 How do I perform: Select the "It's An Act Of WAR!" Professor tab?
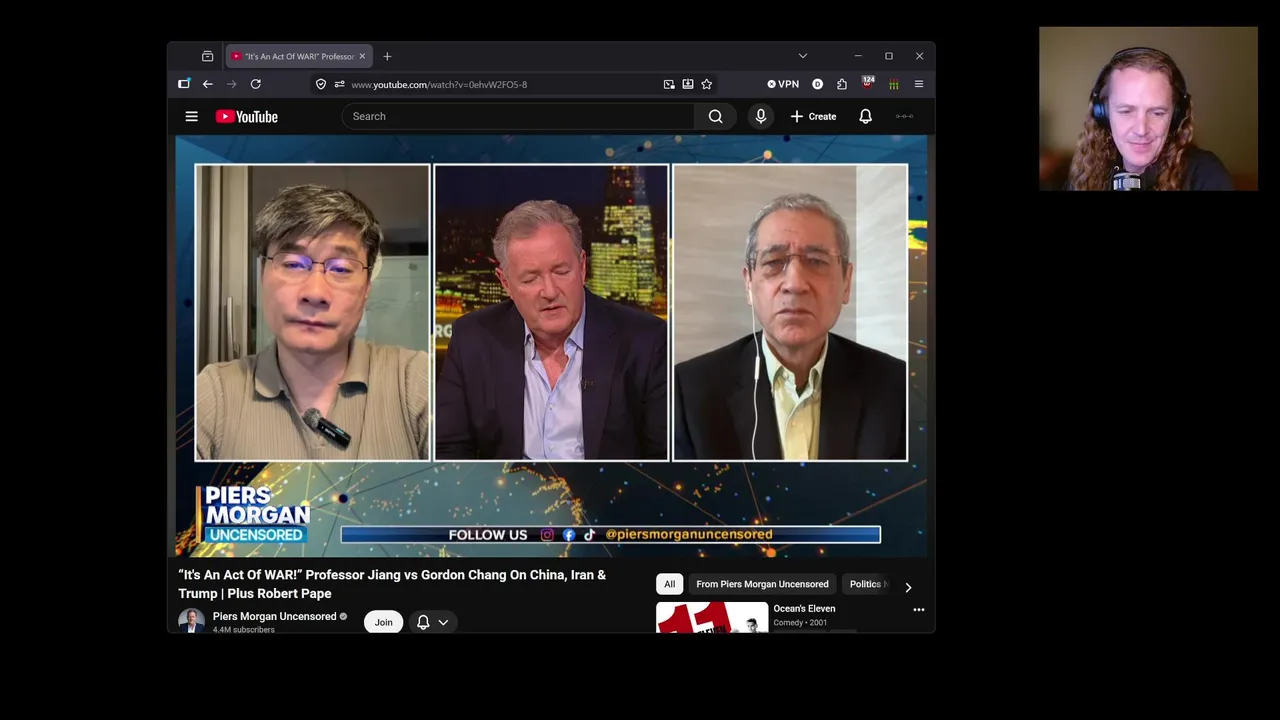pos(299,56)
